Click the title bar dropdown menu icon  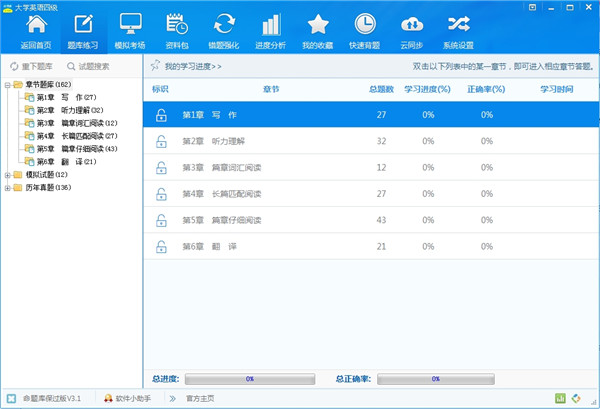click(532, 7)
